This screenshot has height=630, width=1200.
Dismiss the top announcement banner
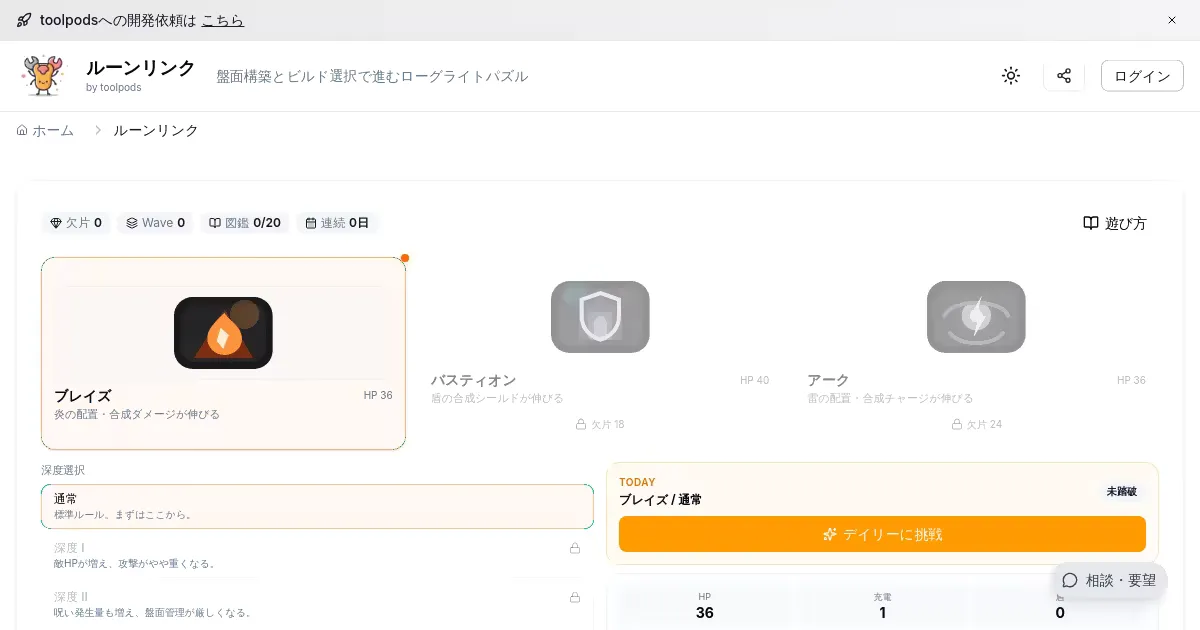coord(1172,20)
